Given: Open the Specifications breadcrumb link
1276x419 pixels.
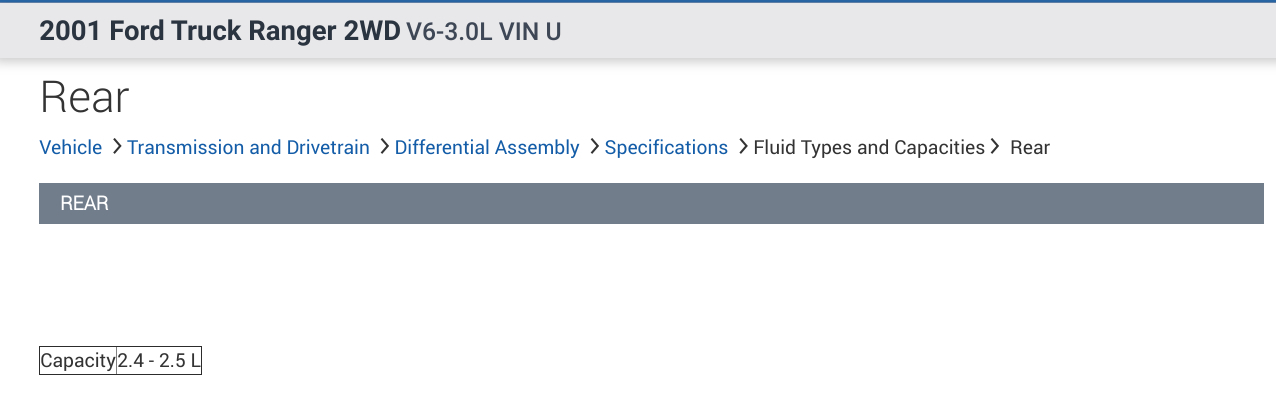Looking at the screenshot, I should point(666,148).
